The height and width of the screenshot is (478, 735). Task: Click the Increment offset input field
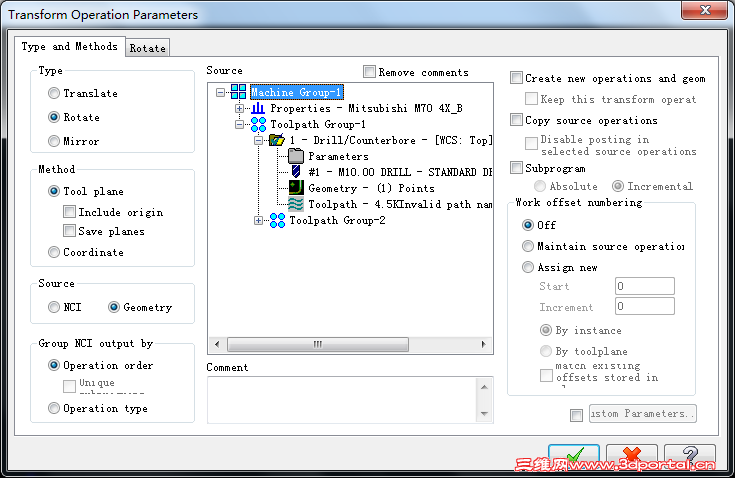tap(645, 306)
